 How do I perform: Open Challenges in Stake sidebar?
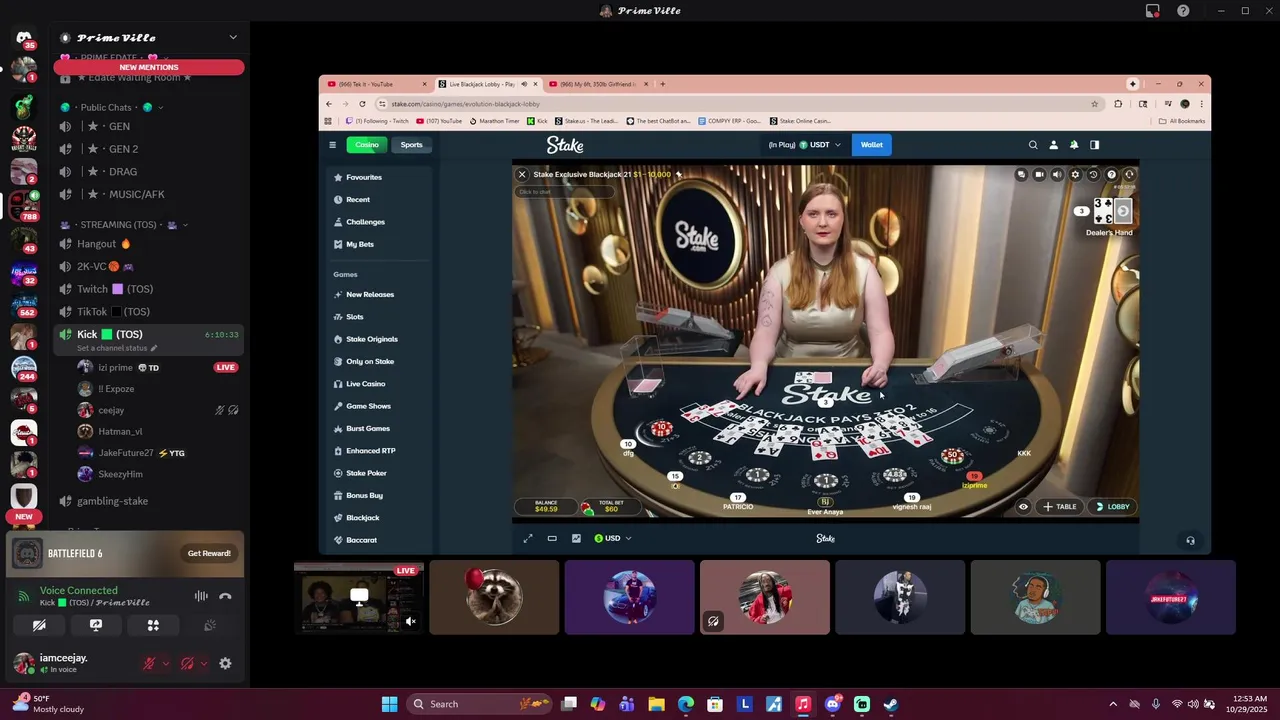380,222
